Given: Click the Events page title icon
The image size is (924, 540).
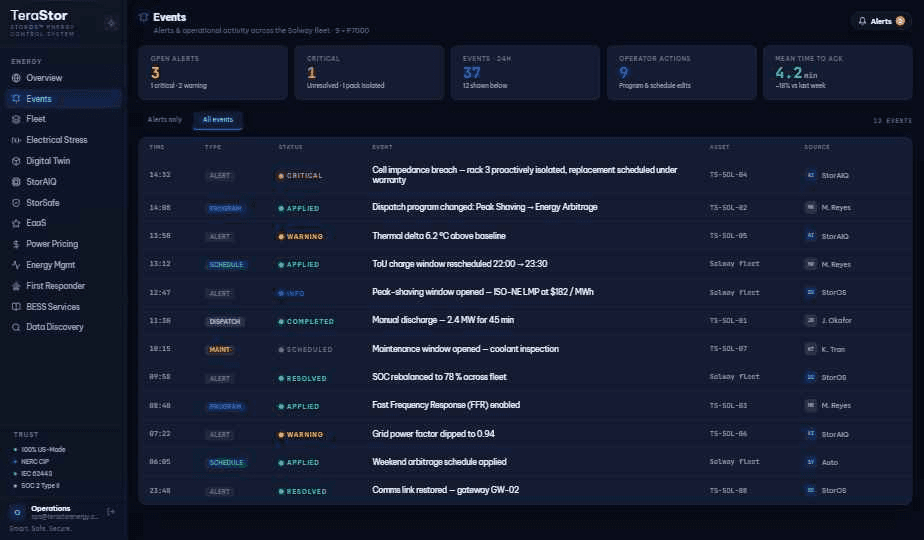Looking at the screenshot, I should [x=143, y=17].
